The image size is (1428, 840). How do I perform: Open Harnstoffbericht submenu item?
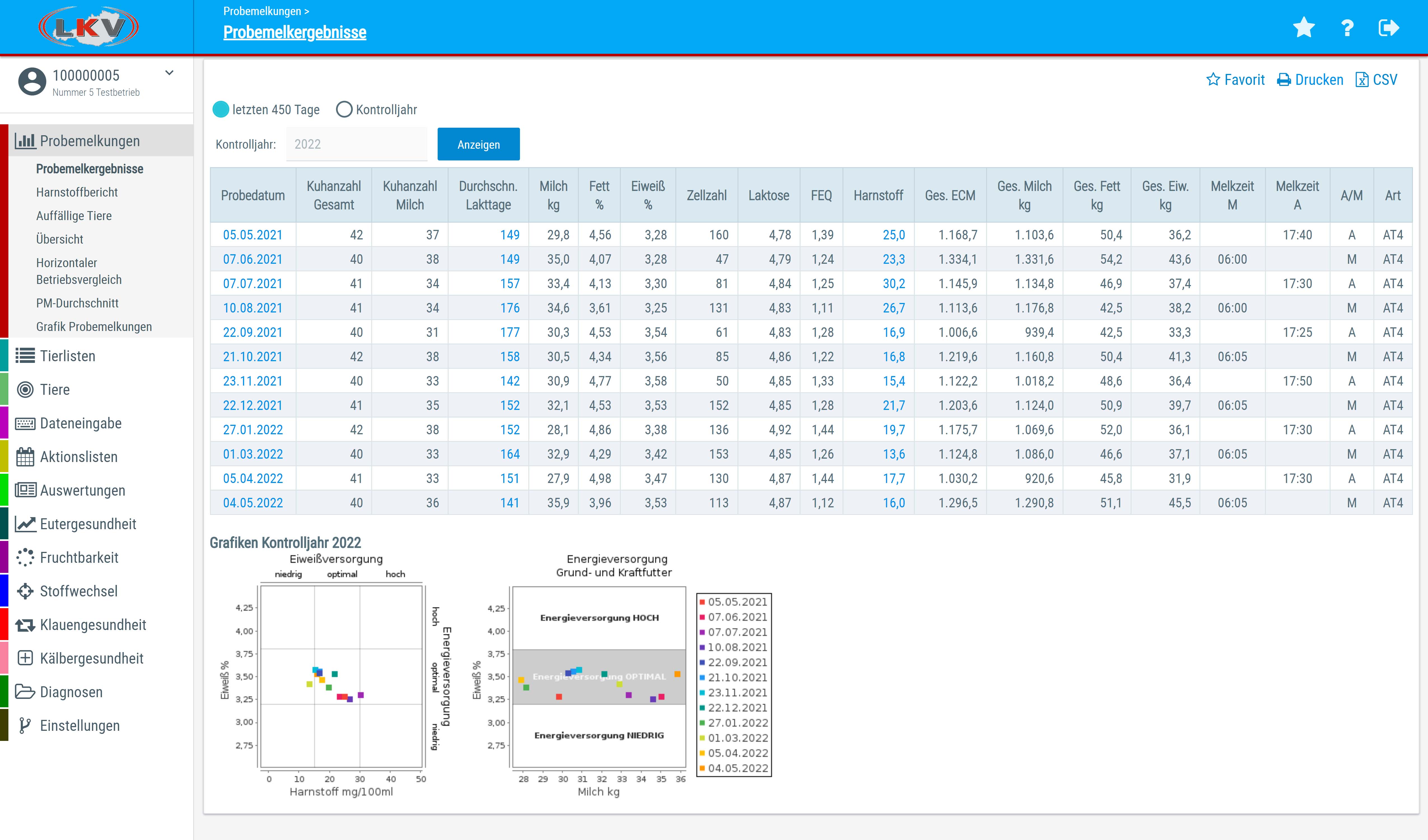77,192
